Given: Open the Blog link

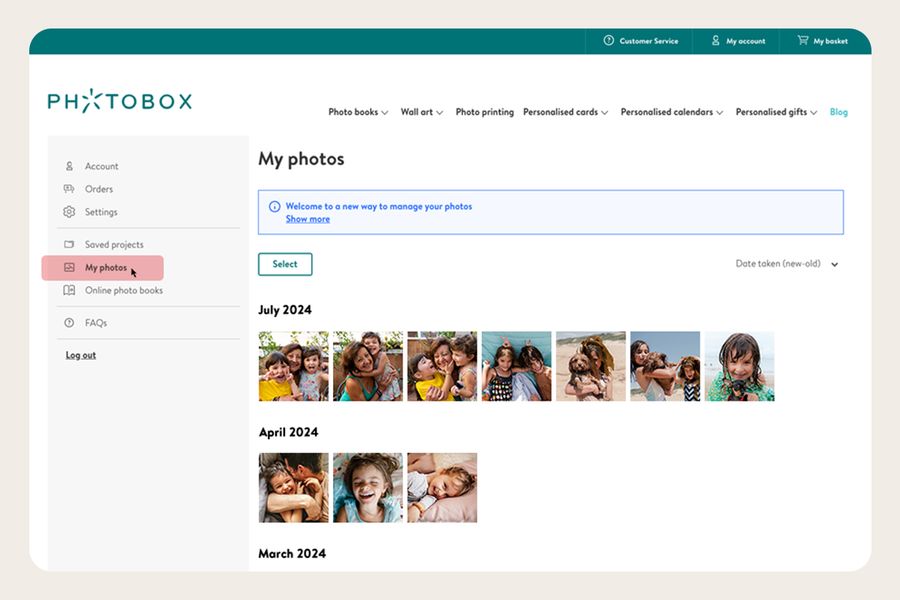Looking at the screenshot, I should 838,112.
